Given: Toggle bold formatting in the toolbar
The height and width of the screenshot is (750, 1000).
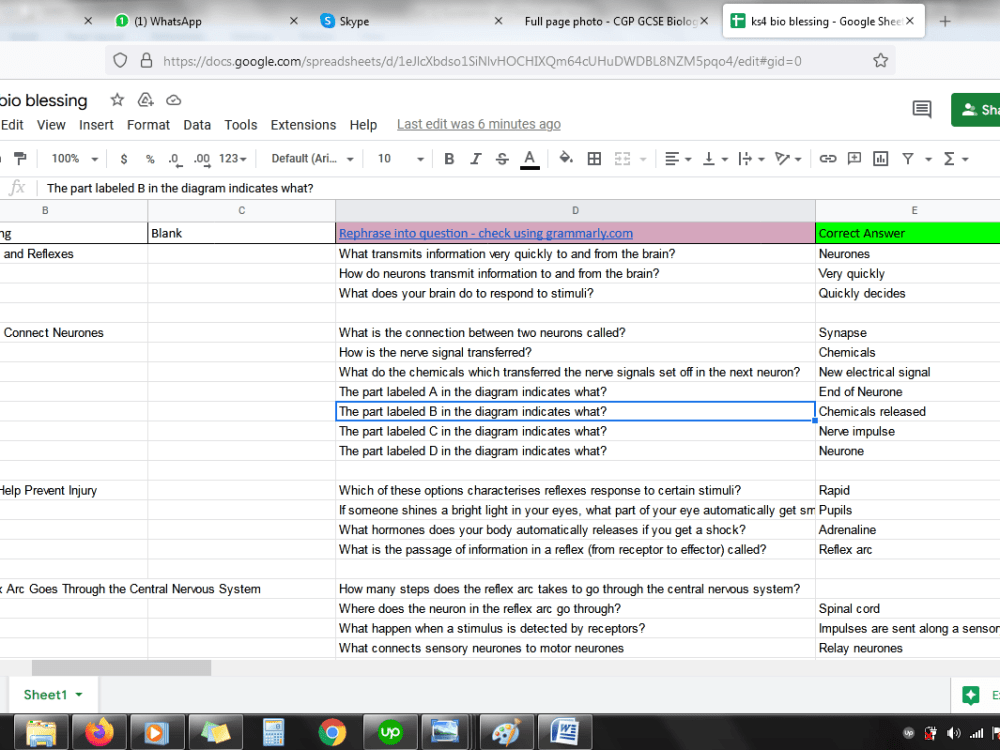Looking at the screenshot, I should pos(449,158).
